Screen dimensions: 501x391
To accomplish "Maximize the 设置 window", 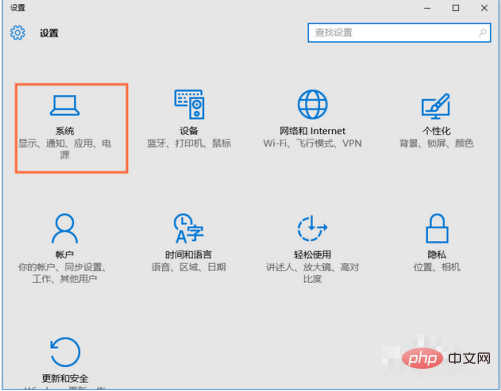I will 456,8.
